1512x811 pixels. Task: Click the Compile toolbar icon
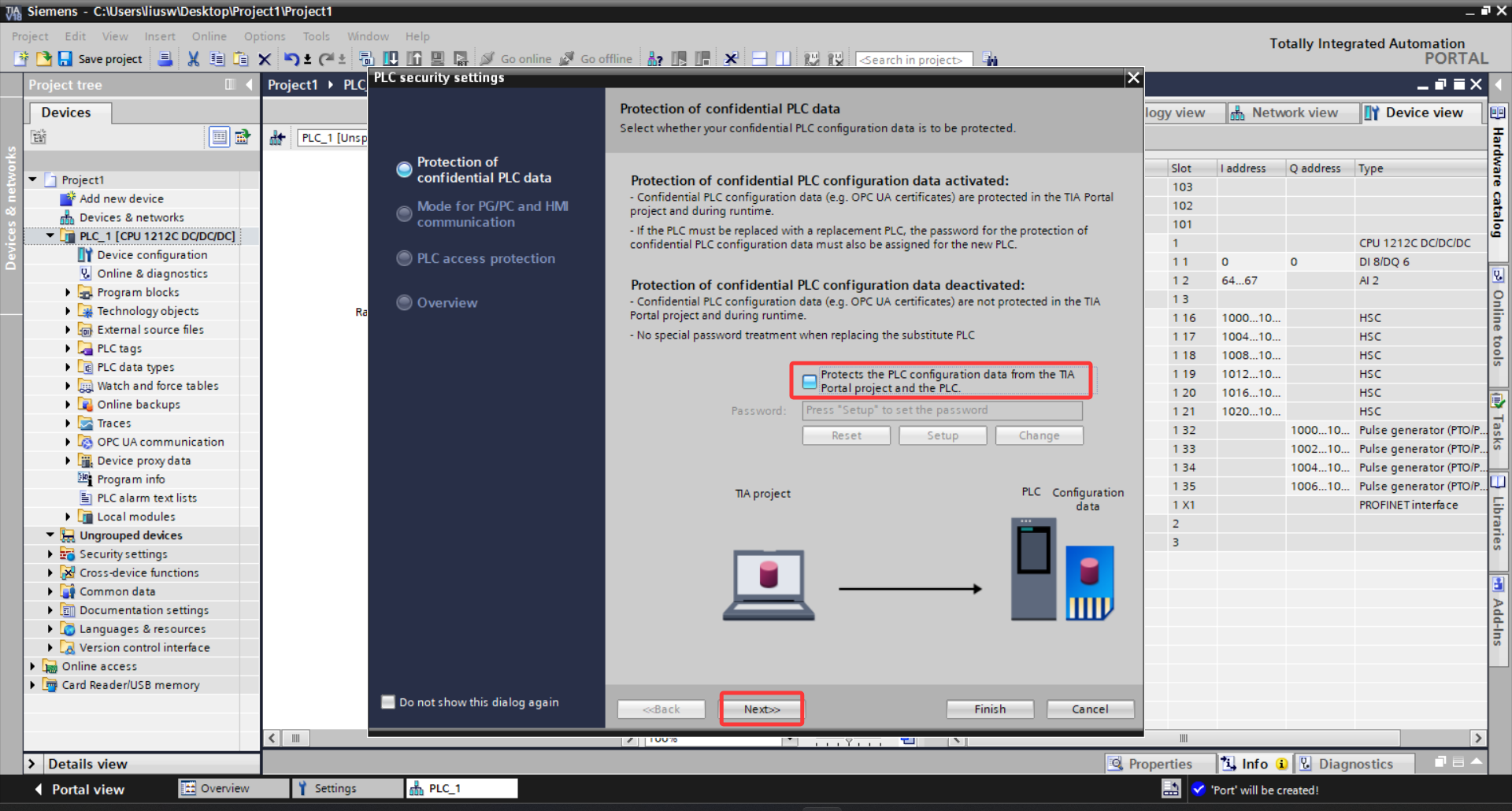point(366,58)
